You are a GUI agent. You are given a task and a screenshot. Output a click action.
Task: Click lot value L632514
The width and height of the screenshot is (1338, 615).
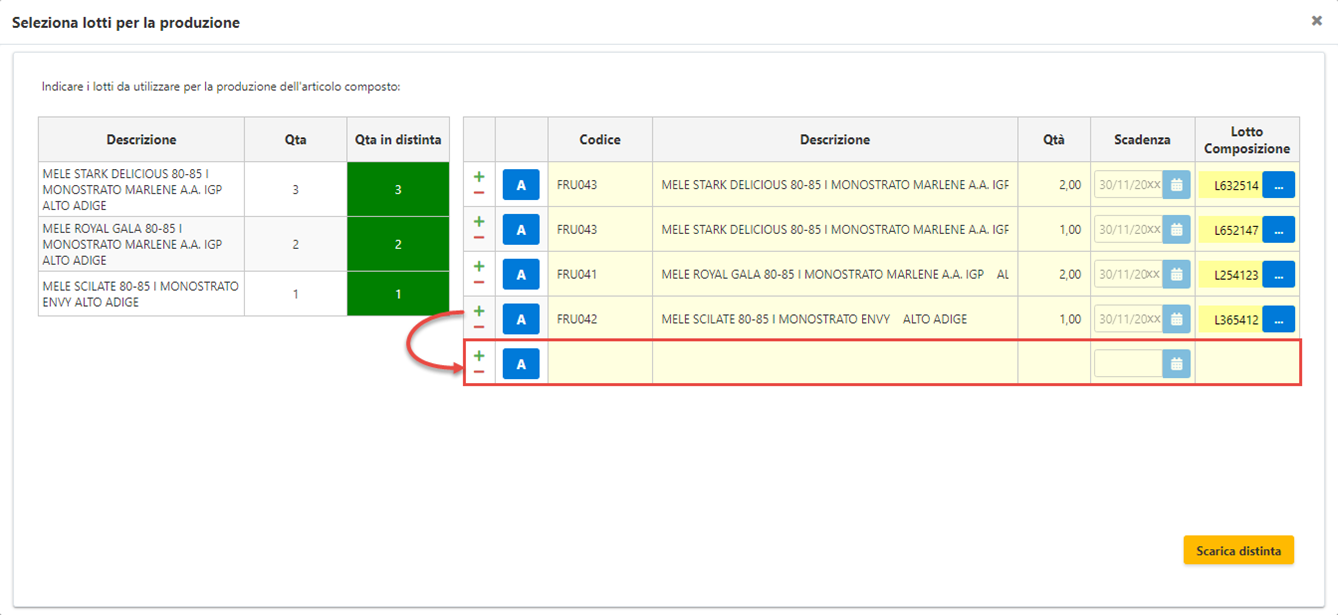point(1236,185)
